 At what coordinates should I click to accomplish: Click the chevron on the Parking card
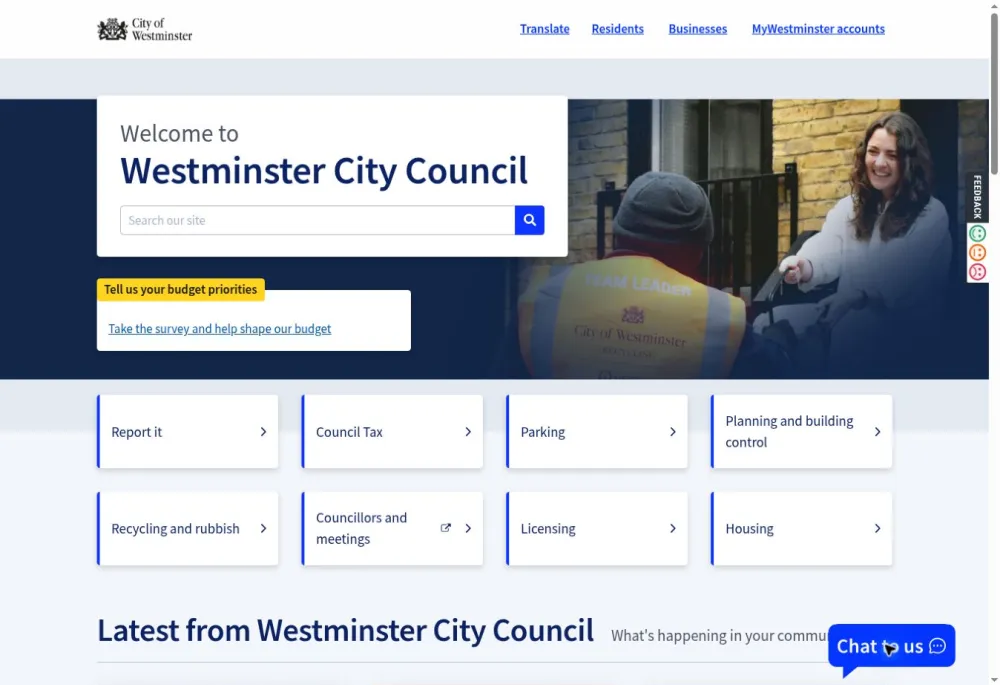[x=673, y=432]
